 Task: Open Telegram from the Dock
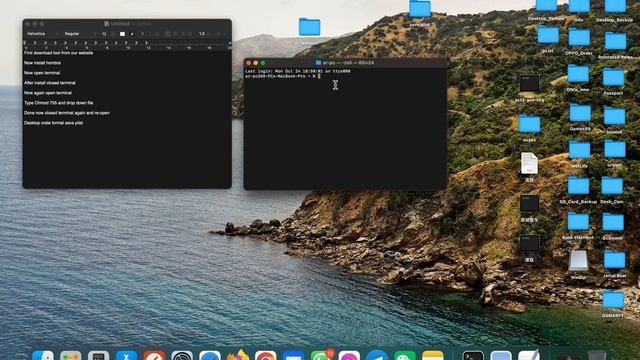[x=377, y=355]
